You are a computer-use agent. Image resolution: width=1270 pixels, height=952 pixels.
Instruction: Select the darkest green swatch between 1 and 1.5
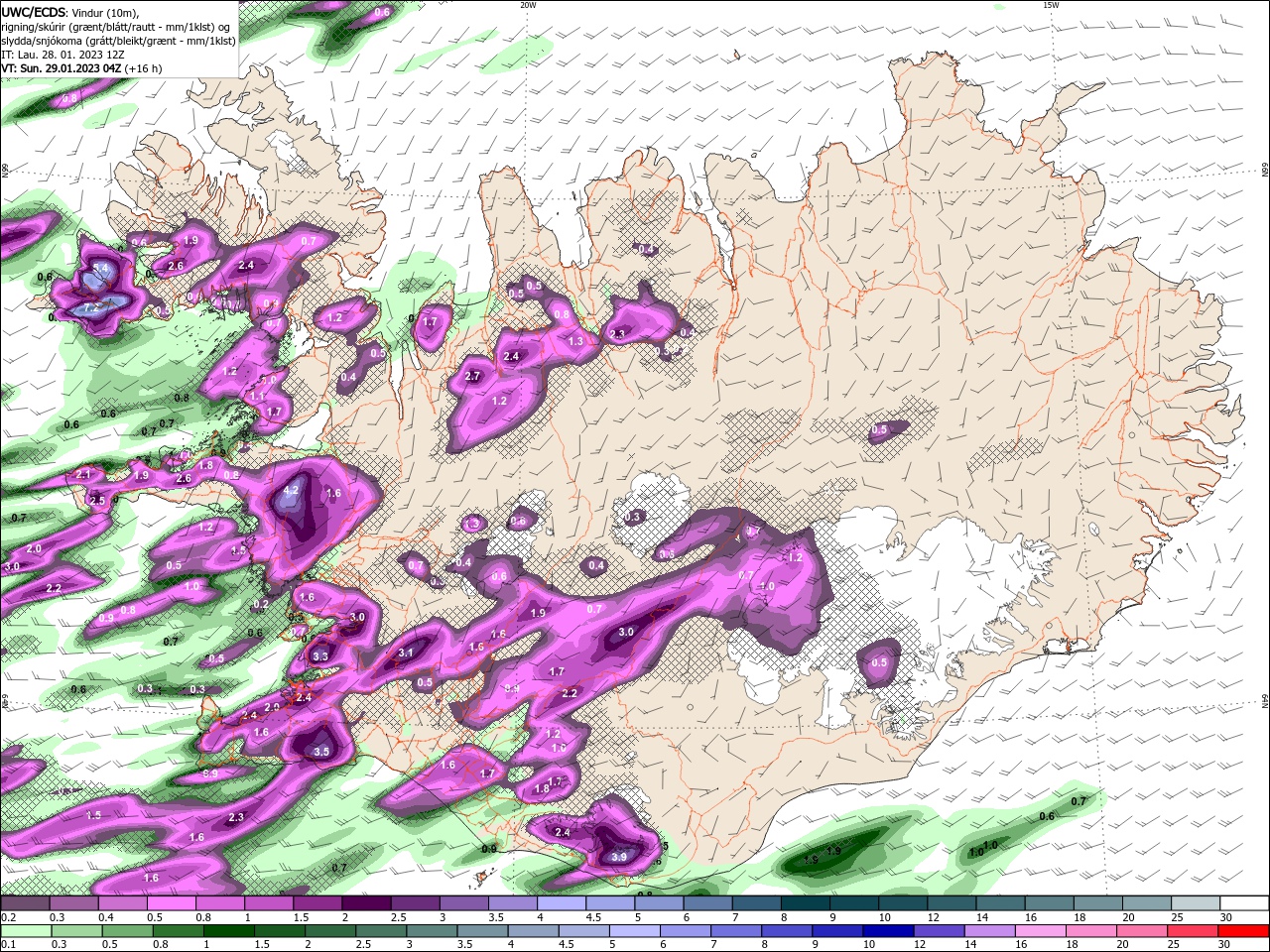[227, 931]
